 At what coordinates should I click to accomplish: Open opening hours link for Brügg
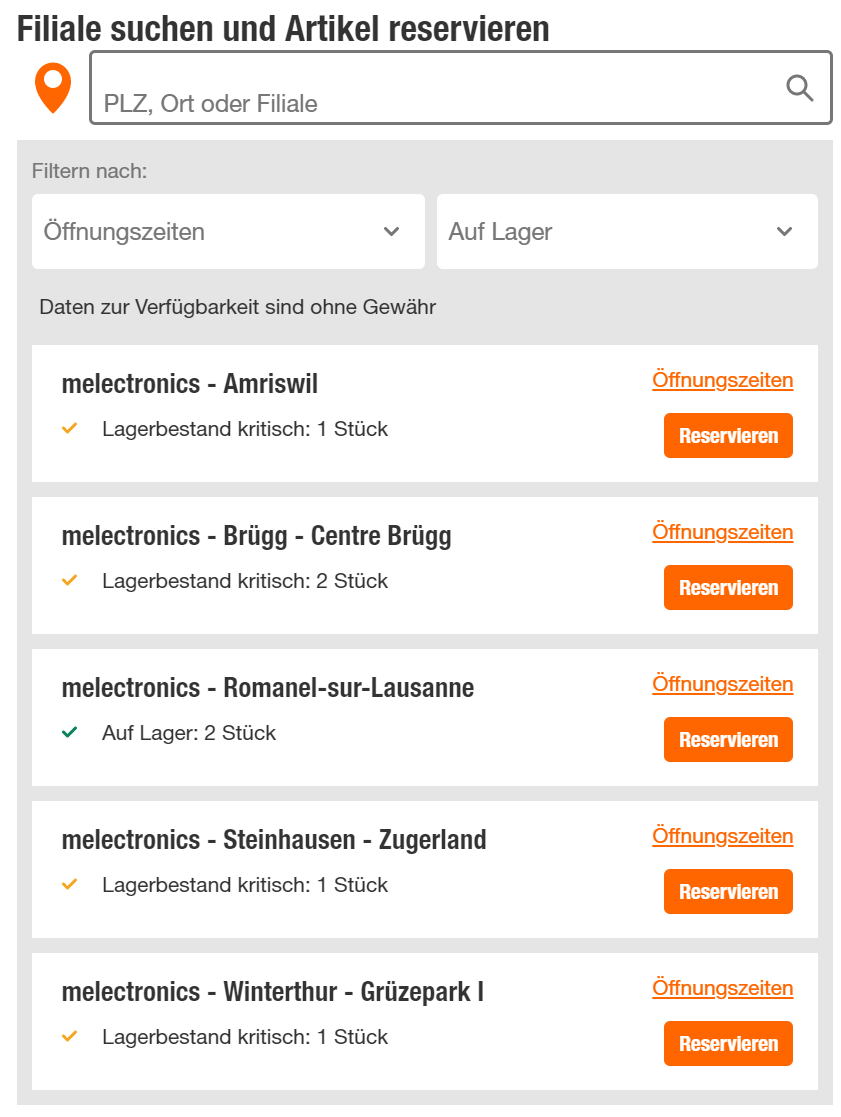pyautogui.click(x=722, y=532)
